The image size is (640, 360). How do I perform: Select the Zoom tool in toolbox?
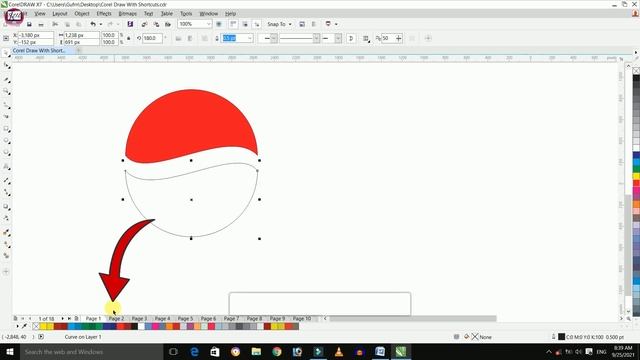6,91
